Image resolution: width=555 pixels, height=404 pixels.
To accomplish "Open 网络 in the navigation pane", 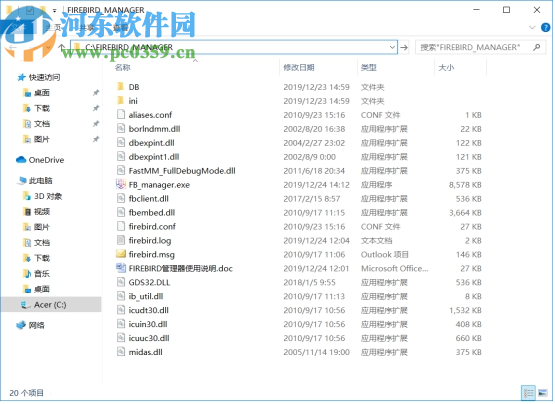I will 36,325.
